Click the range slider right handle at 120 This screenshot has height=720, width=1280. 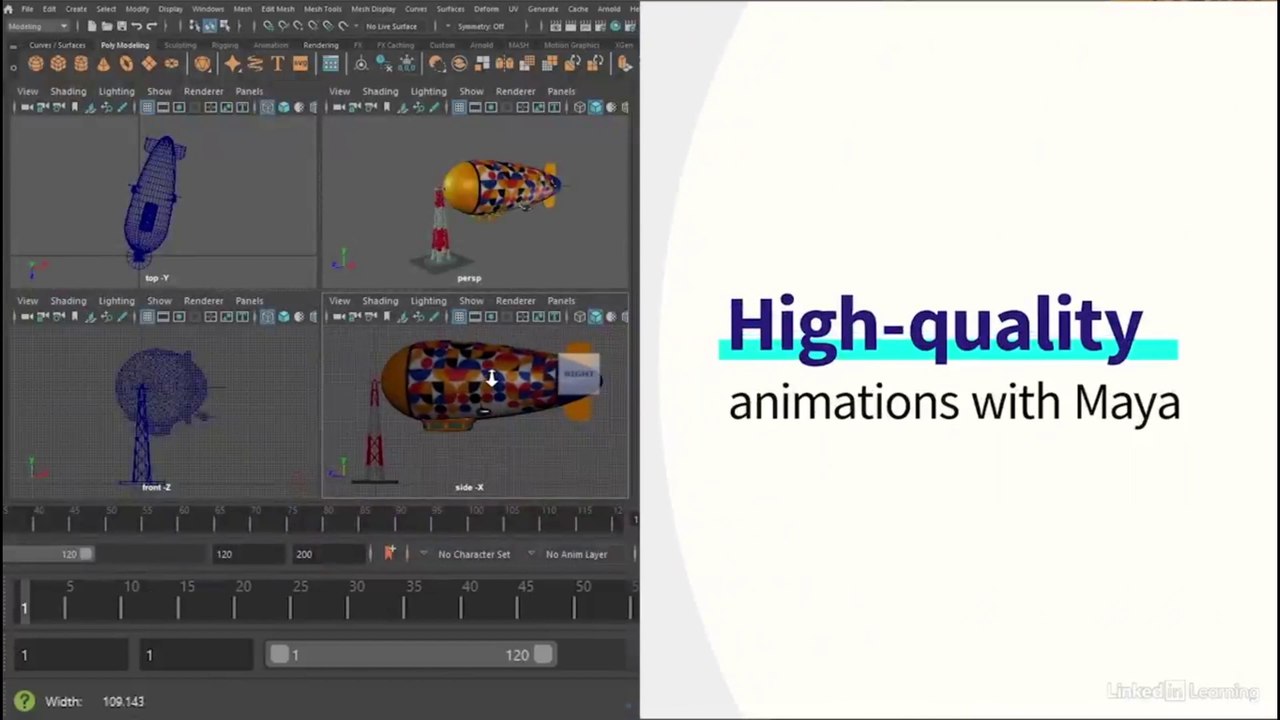[543, 654]
